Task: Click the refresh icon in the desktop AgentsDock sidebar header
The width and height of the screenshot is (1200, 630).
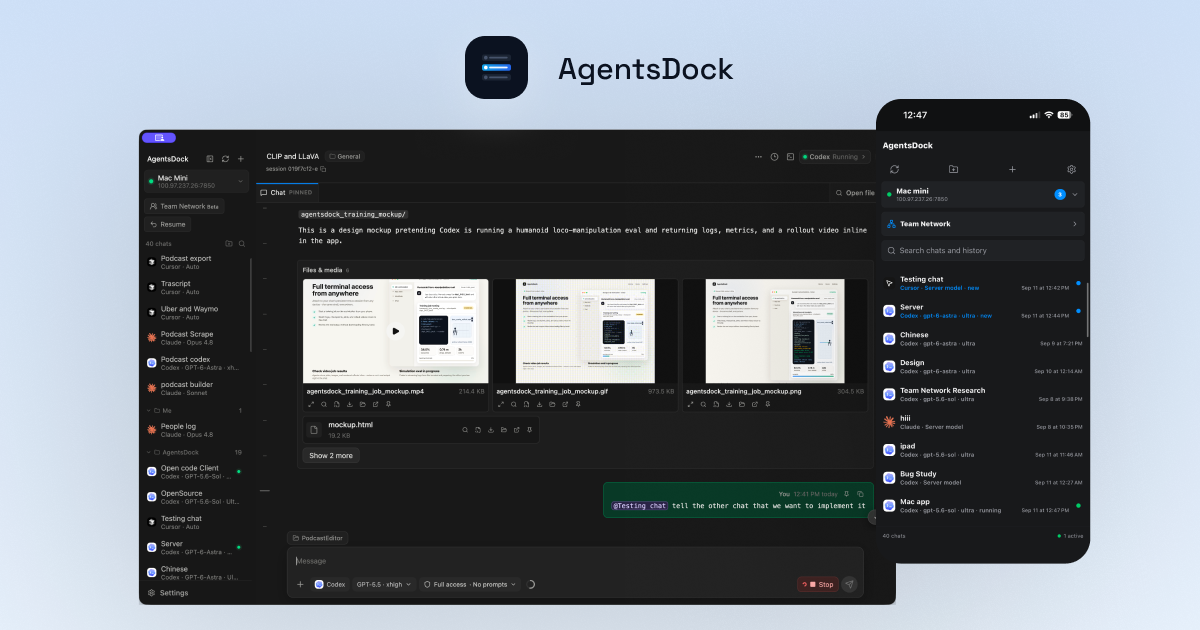Action: click(225, 159)
